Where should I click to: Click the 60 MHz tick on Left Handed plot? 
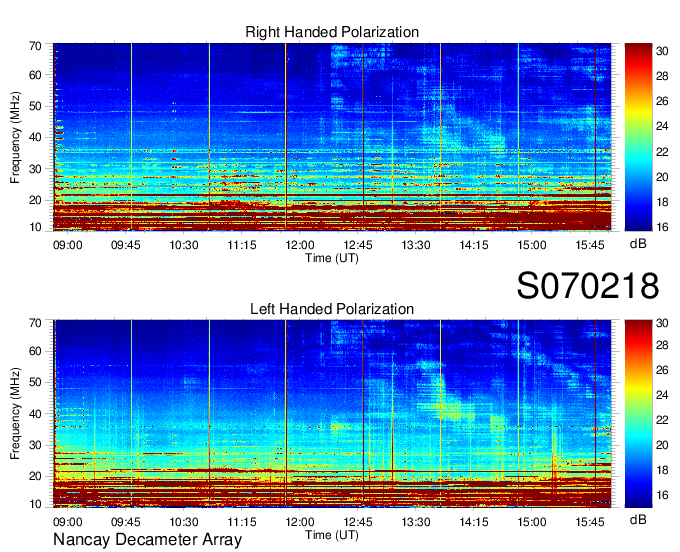pos(36,351)
